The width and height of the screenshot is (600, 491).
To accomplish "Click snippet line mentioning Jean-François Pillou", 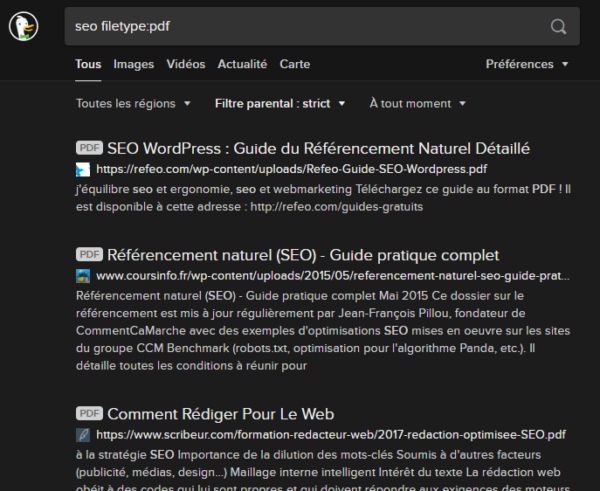I will (x=300, y=313).
